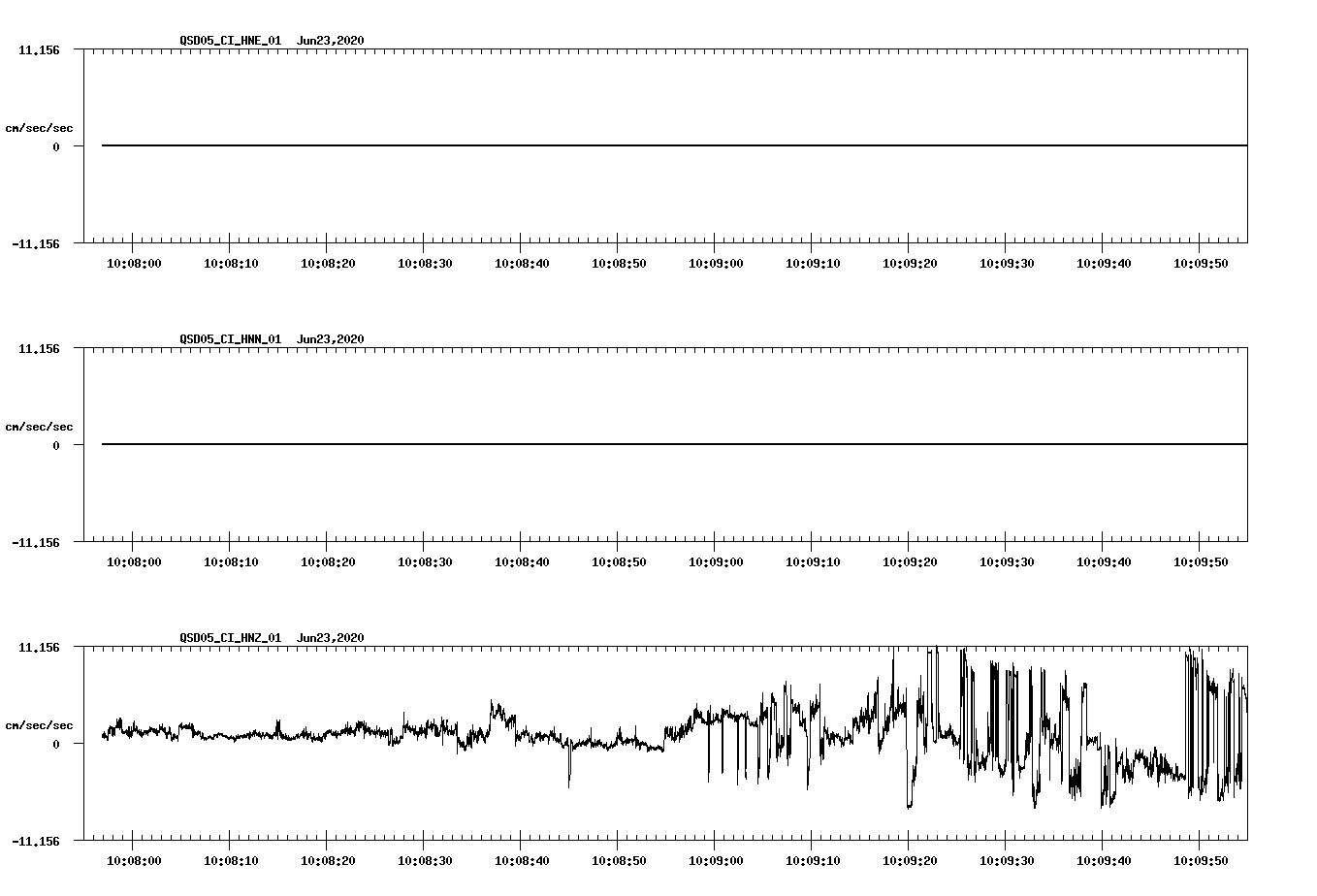
Task: Click the -11.156 lower limit of HNE plot
Action: [x=35, y=244]
